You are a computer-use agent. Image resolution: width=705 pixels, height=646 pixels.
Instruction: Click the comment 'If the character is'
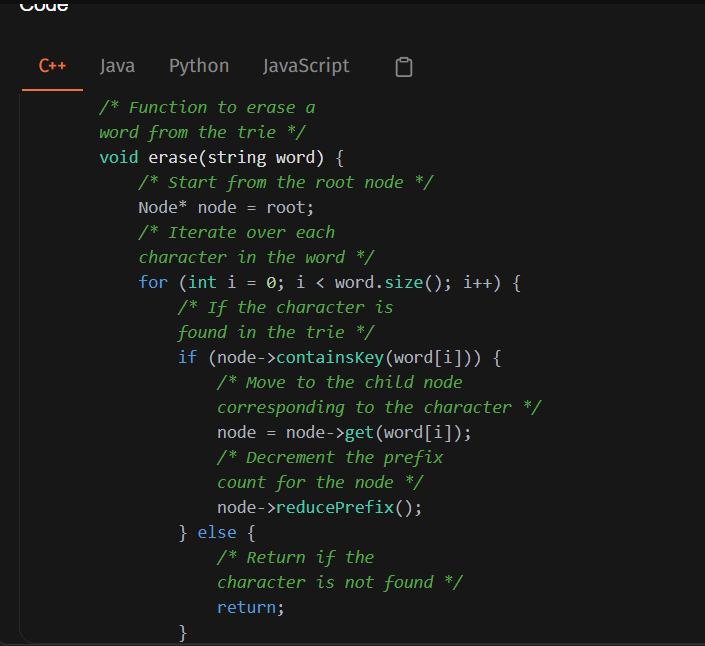click(x=286, y=308)
